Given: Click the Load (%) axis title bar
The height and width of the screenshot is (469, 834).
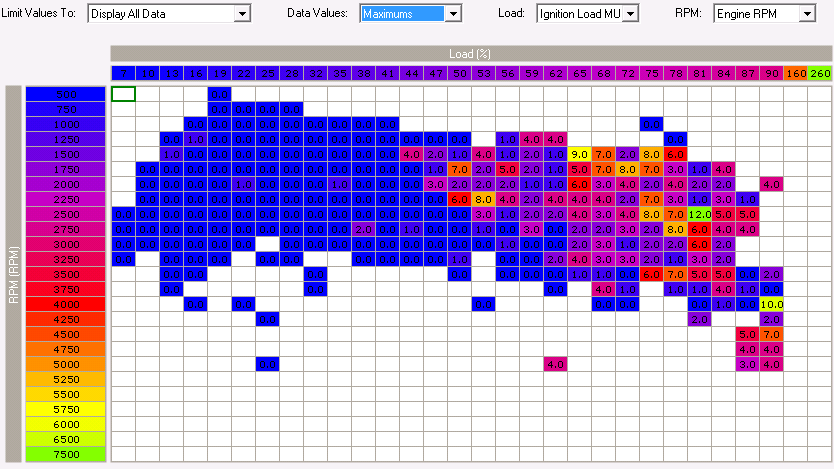Looking at the screenshot, I should 470,53.
